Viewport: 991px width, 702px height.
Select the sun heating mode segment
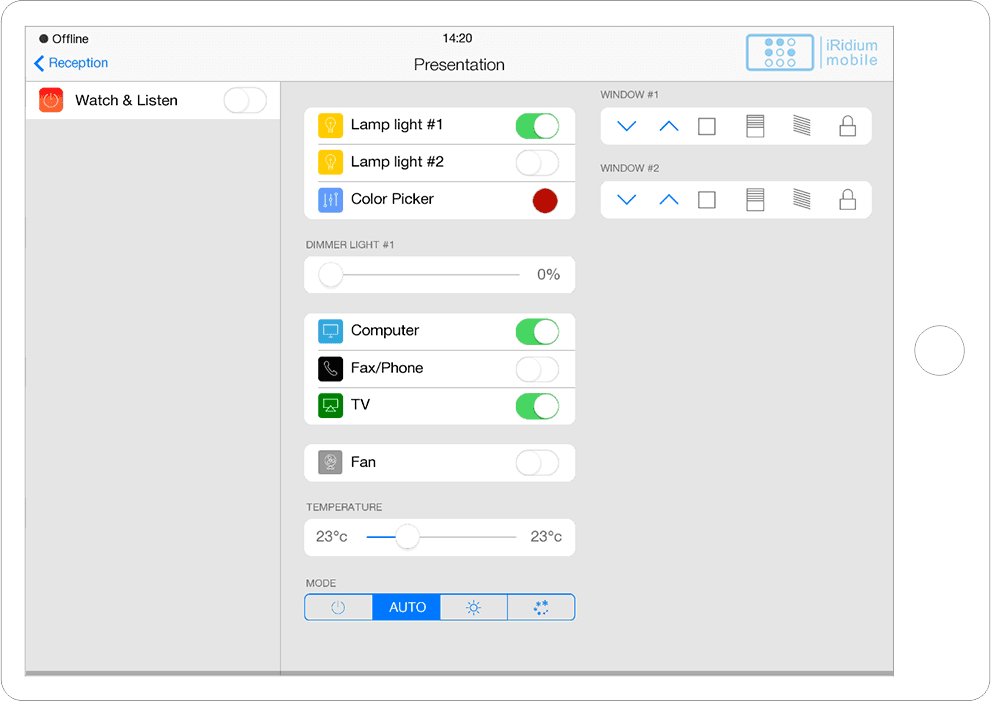click(474, 607)
